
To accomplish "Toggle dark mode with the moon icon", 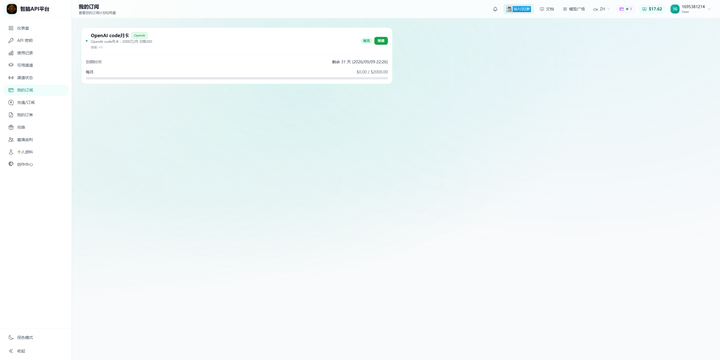I will 11,338.
